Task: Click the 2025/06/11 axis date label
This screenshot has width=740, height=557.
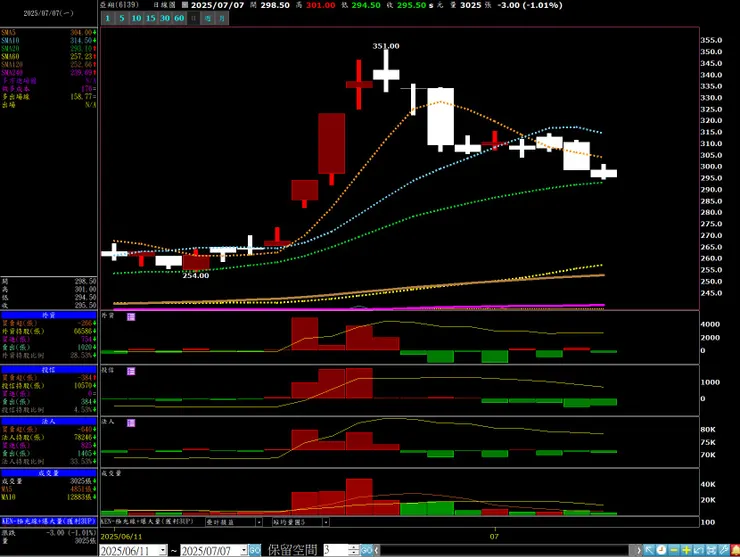Action: [121, 537]
